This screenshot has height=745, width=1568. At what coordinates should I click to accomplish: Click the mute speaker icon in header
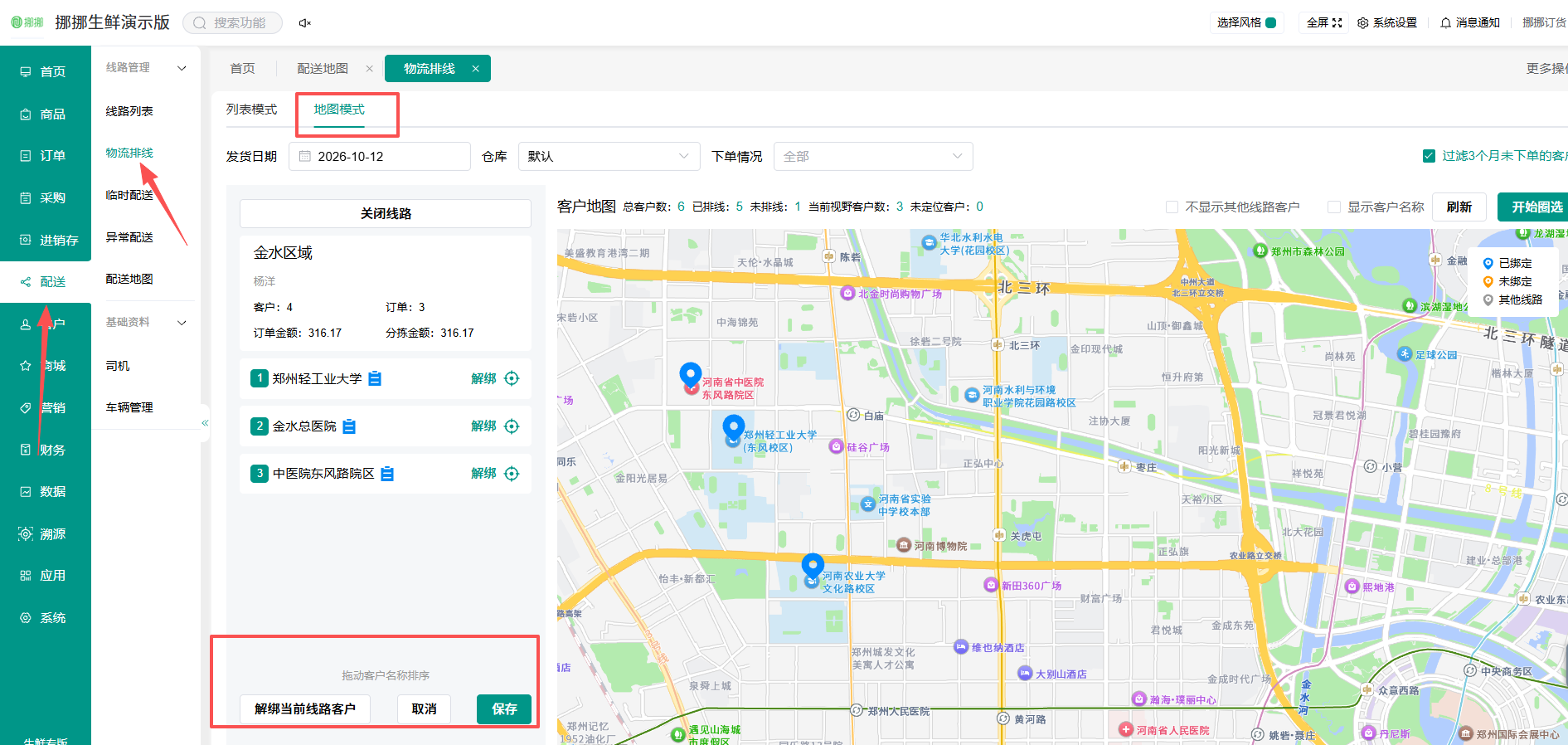tap(304, 23)
